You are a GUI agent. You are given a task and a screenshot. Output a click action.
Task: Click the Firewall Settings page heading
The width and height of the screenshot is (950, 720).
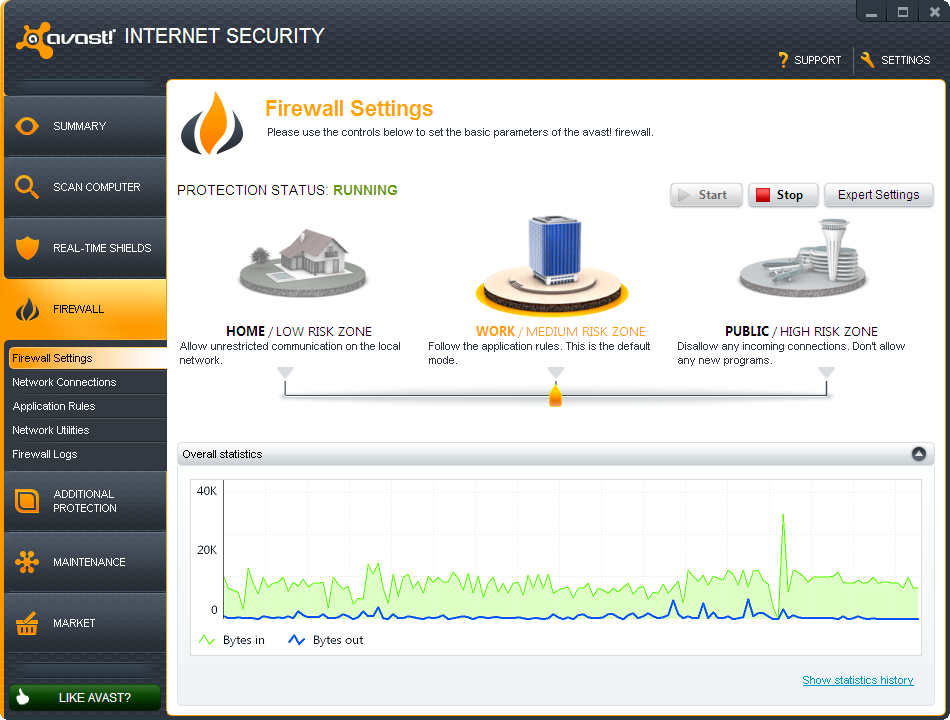[349, 108]
